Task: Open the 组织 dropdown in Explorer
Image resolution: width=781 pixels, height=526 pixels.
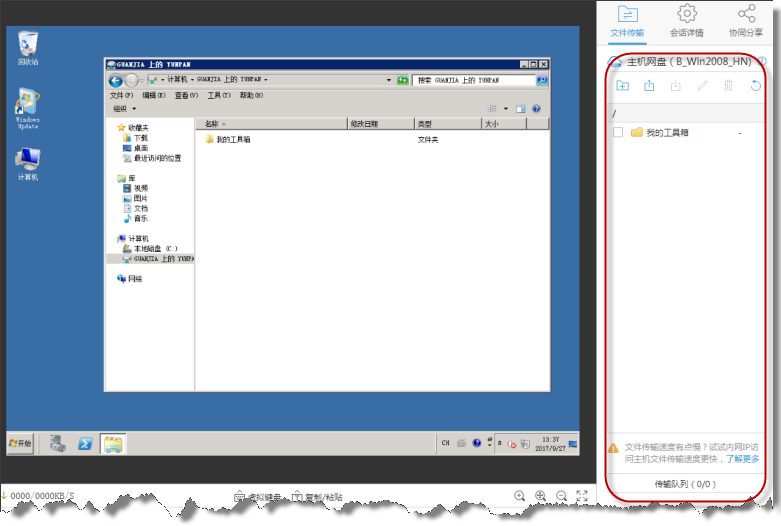Action: (124, 108)
